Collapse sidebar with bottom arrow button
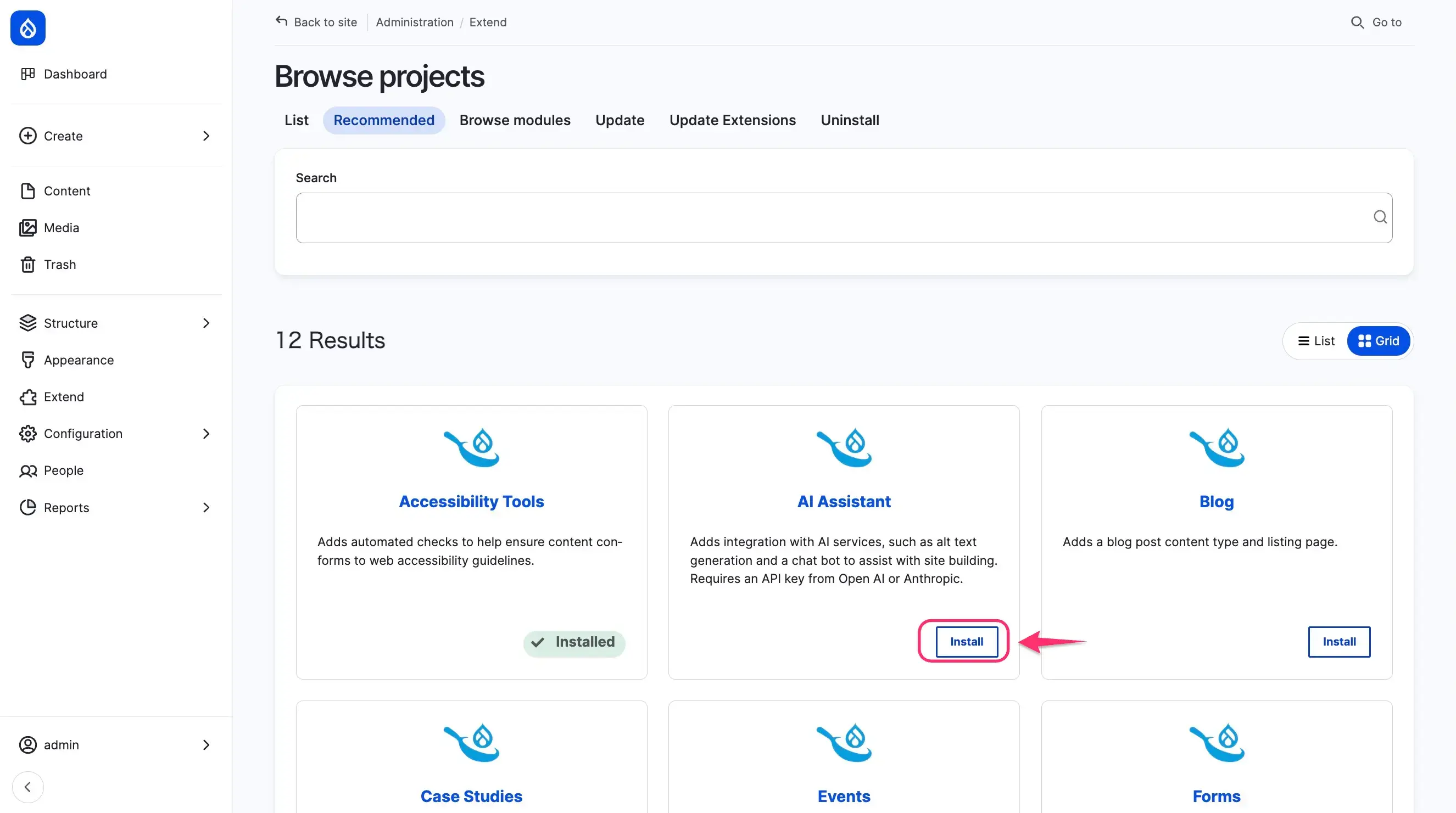 pos(27,787)
